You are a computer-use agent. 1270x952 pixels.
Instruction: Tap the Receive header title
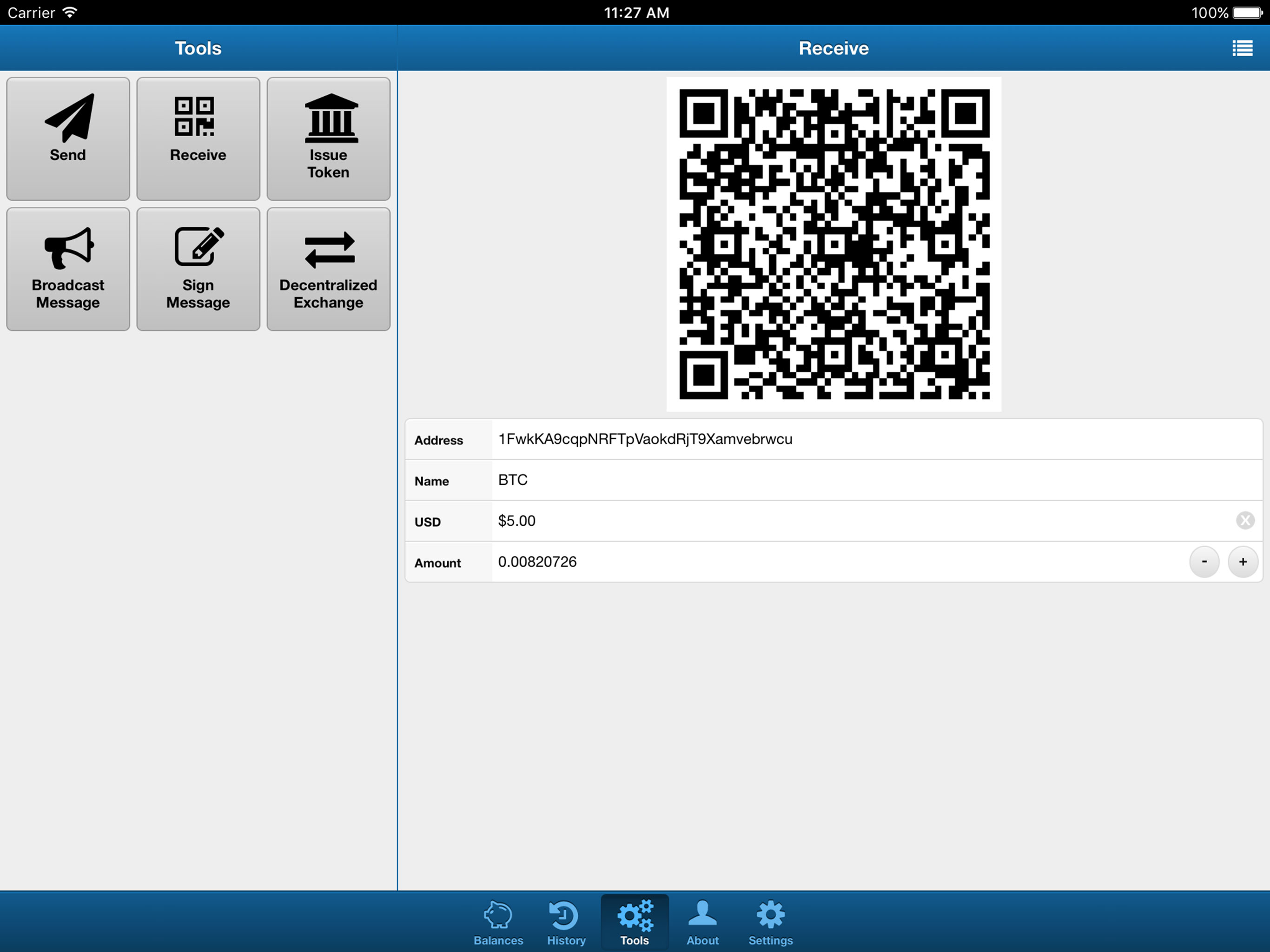click(833, 48)
